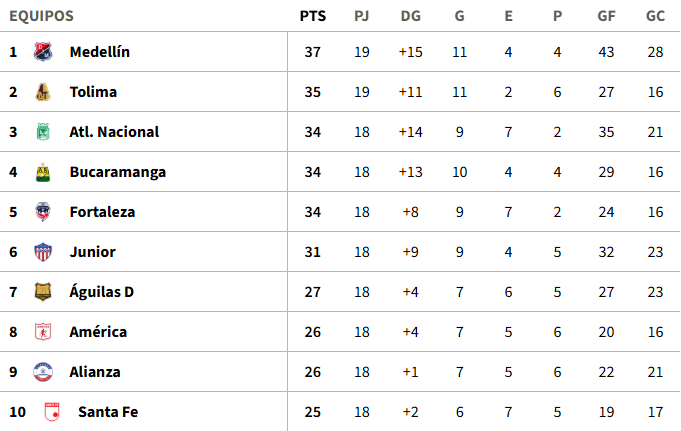The height and width of the screenshot is (431, 681).
Task: Click the DG column header
Action: click(410, 16)
